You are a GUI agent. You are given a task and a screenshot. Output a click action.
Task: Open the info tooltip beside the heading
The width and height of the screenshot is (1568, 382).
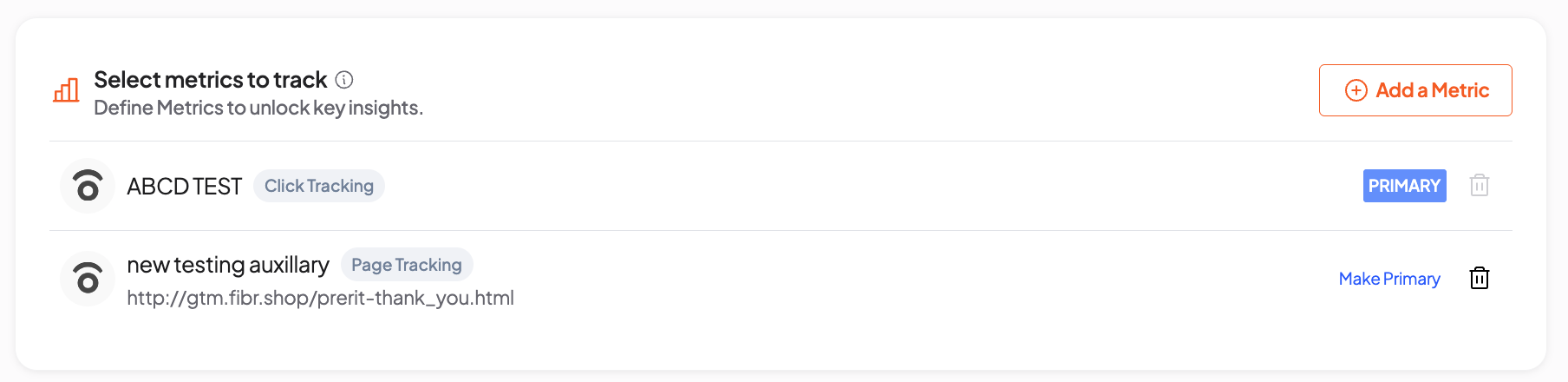[x=344, y=80]
